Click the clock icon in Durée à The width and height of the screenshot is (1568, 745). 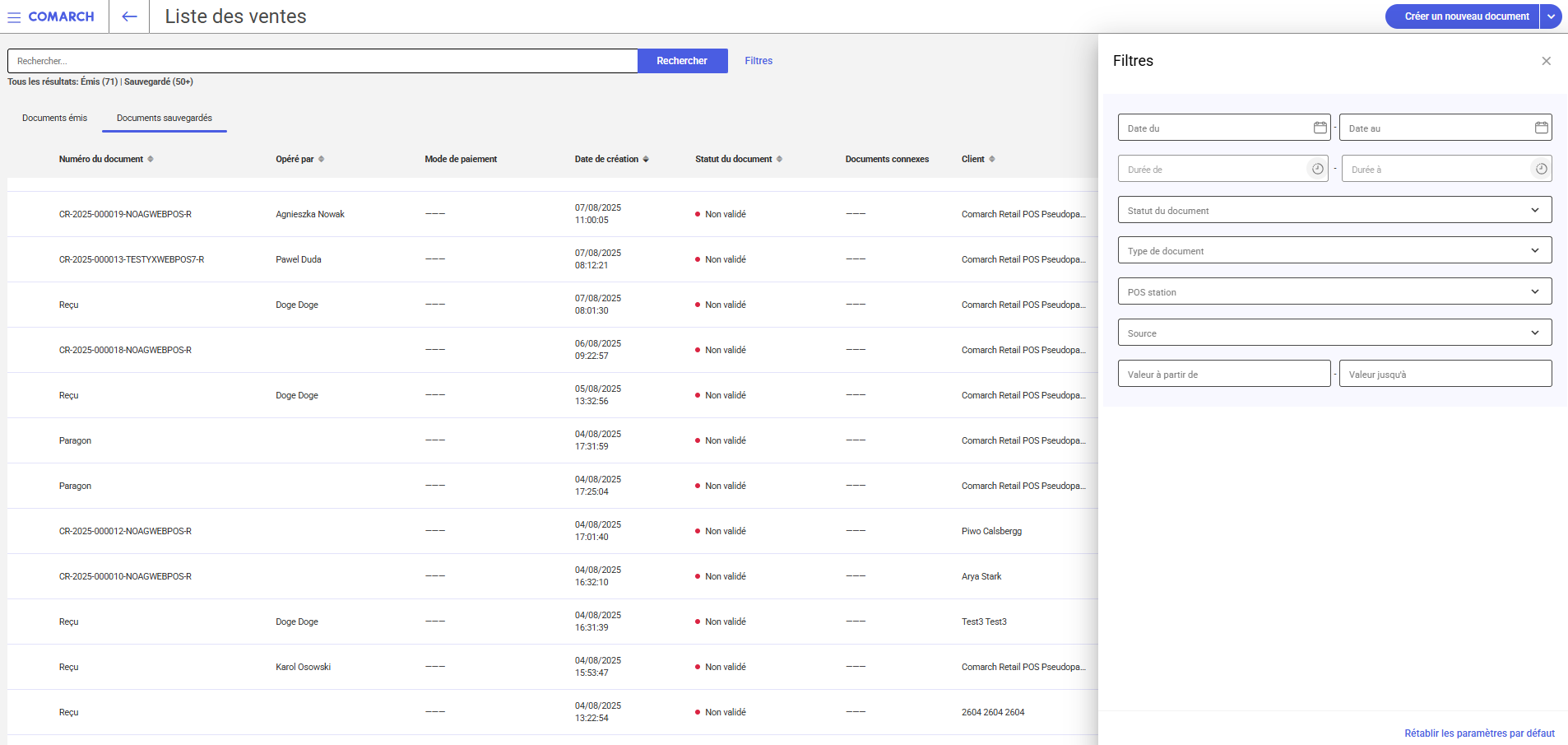pyautogui.click(x=1541, y=169)
